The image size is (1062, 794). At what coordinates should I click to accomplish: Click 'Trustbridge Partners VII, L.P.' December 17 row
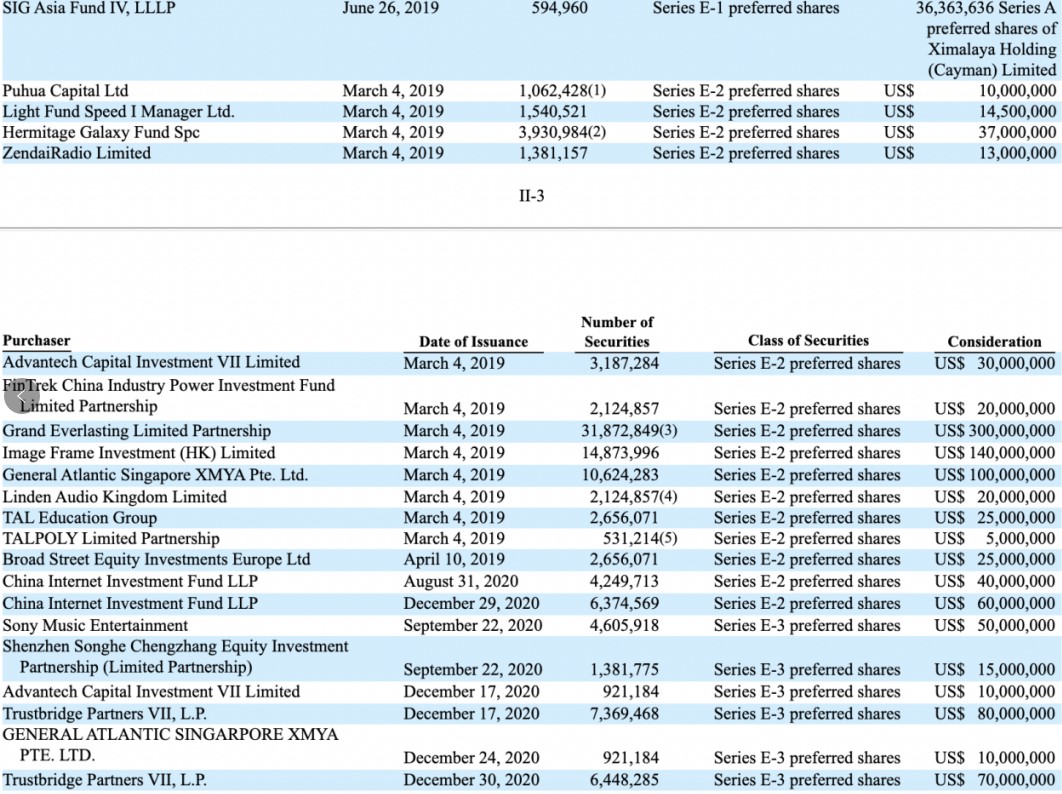pyautogui.click(x=105, y=714)
